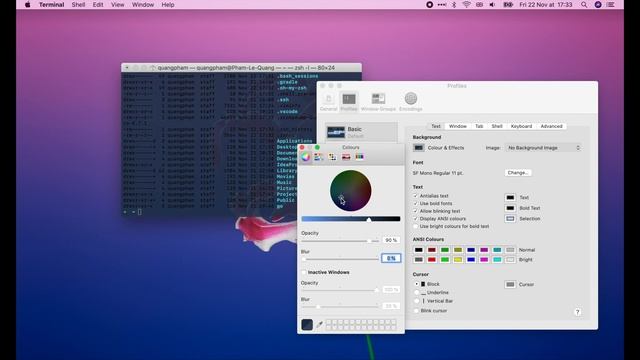
Task: Open Encodings preferences pane
Action: 411,102
